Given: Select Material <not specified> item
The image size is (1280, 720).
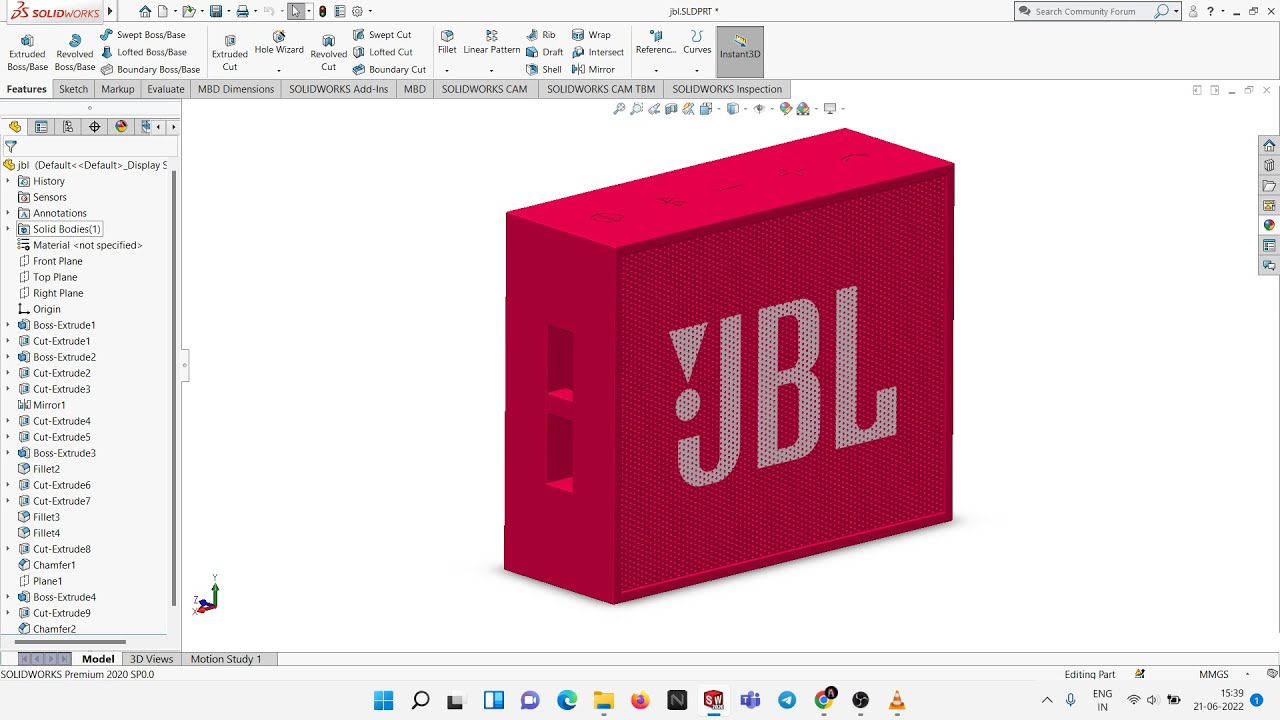Looking at the screenshot, I should tap(80, 245).
